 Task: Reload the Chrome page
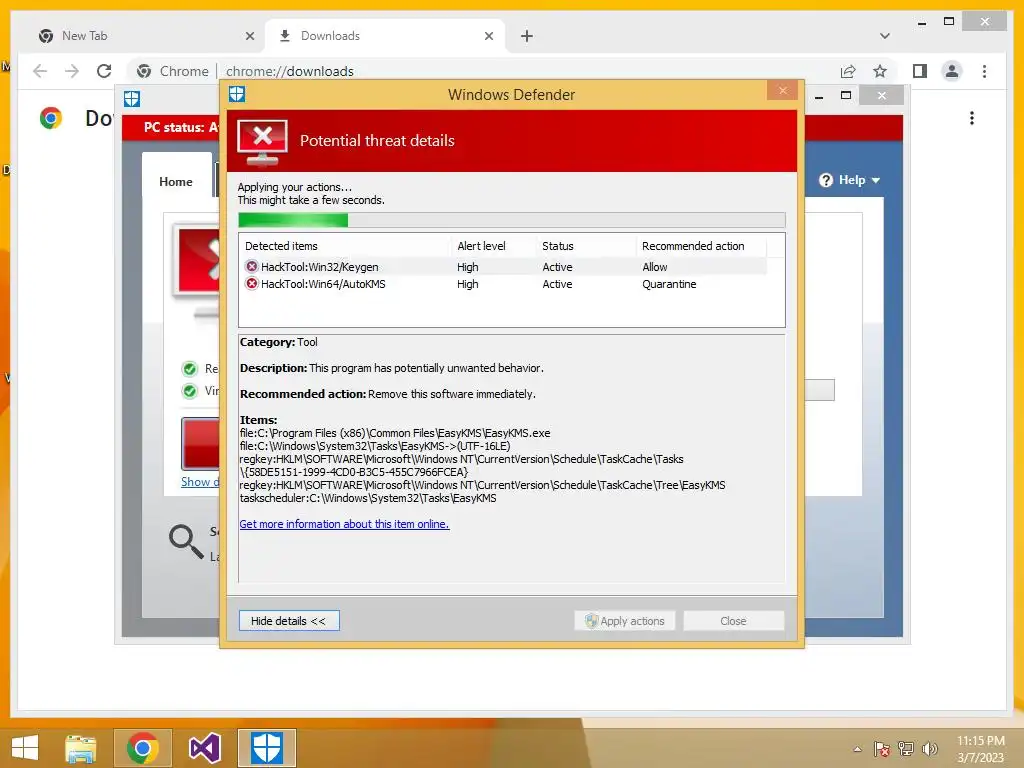point(104,71)
